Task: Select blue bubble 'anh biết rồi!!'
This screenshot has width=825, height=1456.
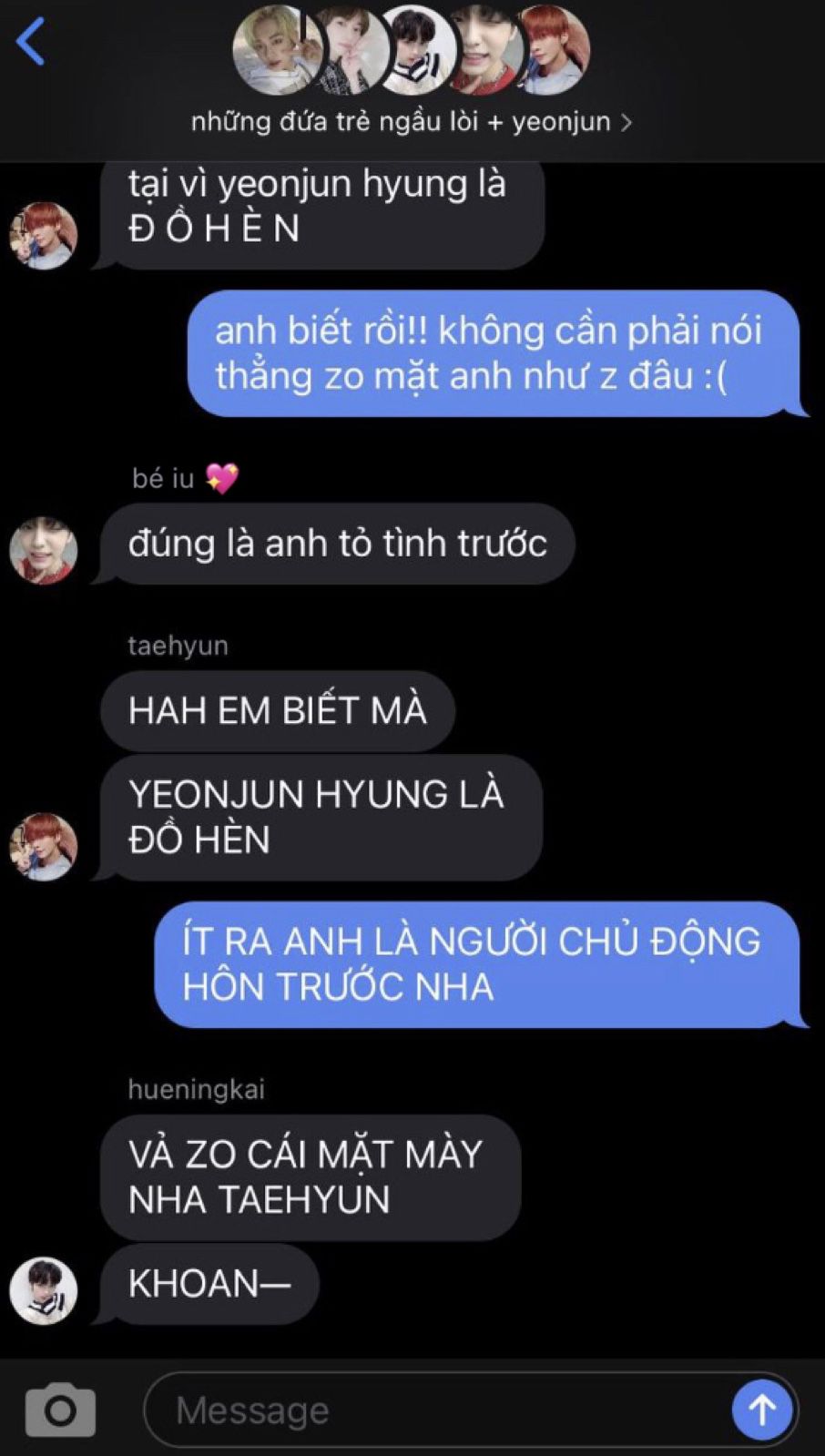Action: pos(494,353)
